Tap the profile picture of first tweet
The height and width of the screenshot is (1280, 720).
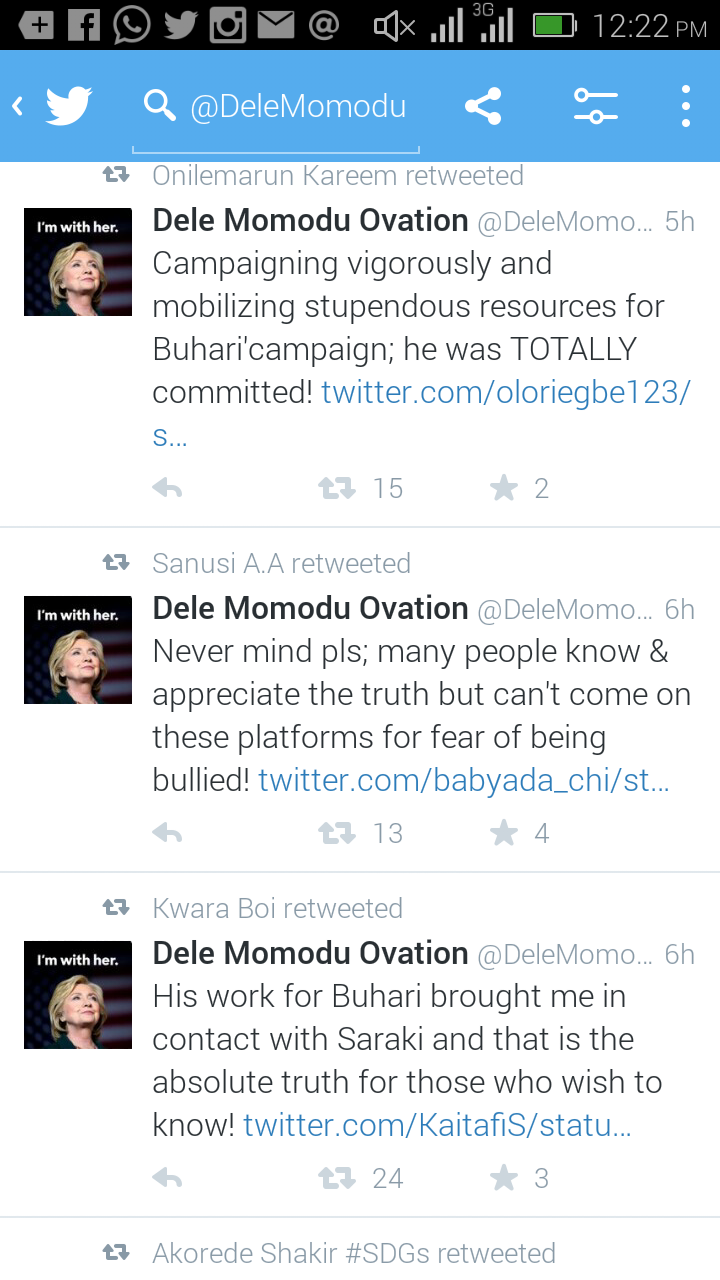coord(78,262)
